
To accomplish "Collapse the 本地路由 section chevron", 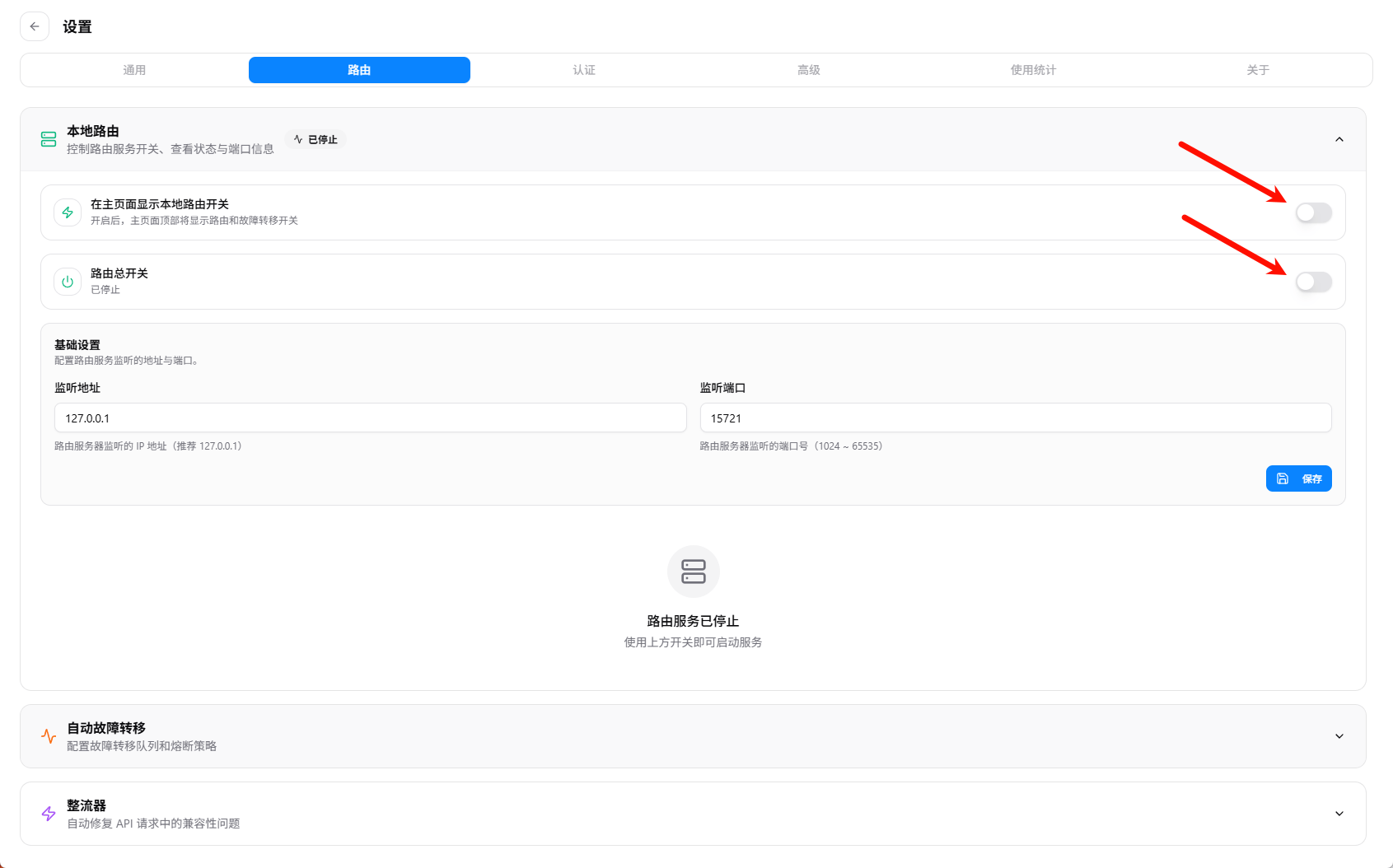I will pos(1339,140).
